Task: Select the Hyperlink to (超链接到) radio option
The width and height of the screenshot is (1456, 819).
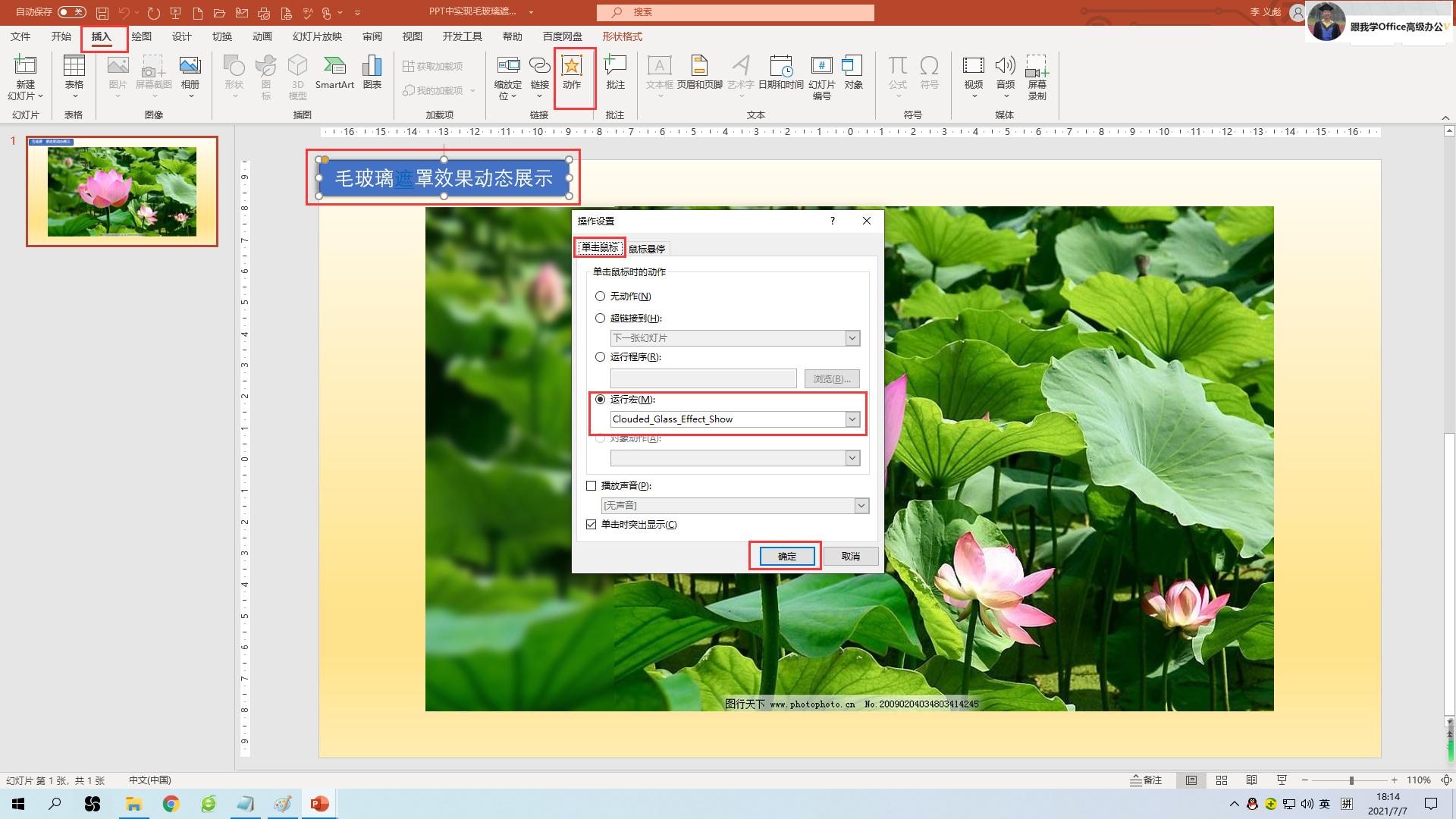Action: tap(601, 318)
